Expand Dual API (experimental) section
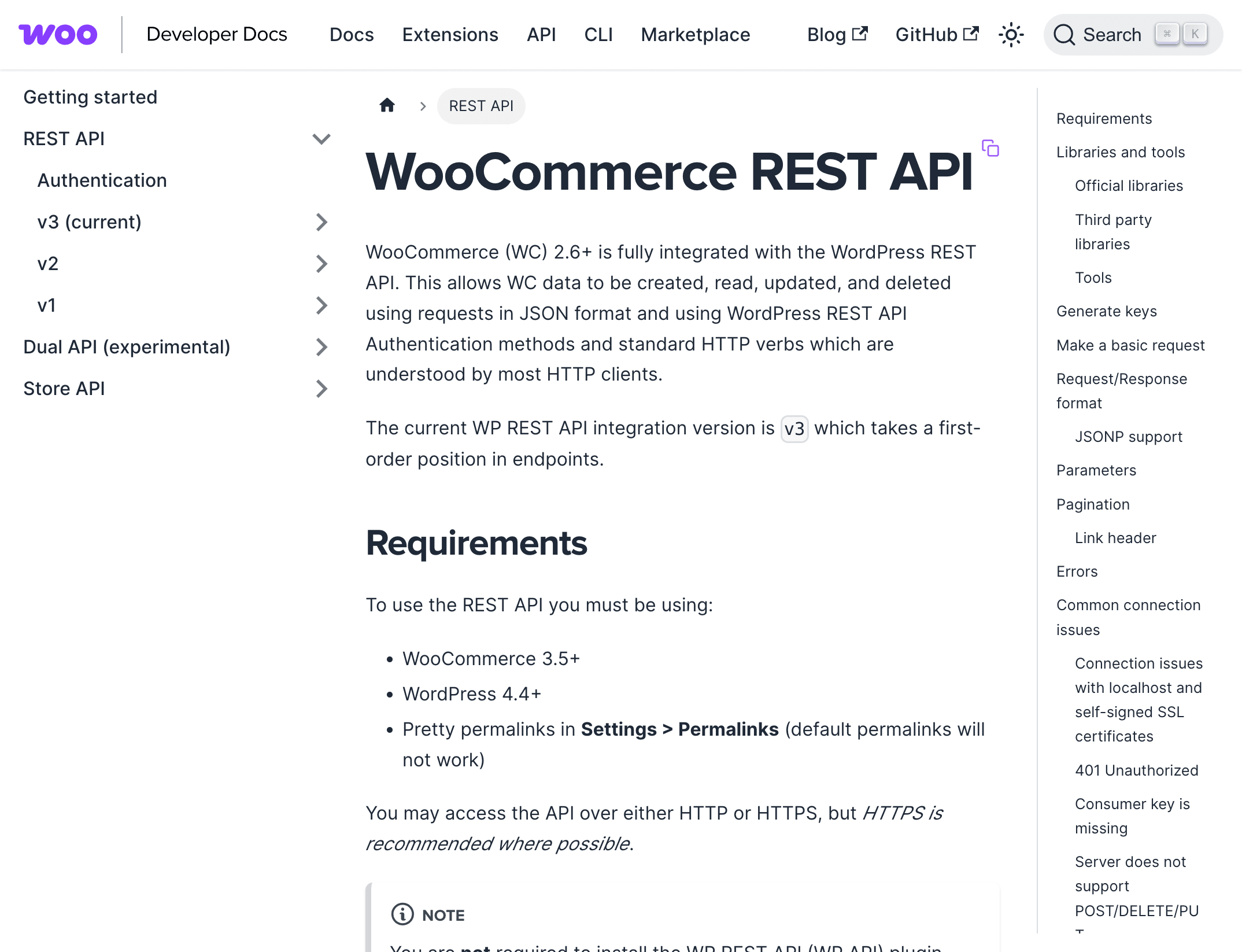The image size is (1242, 952). pyautogui.click(x=321, y=347)
